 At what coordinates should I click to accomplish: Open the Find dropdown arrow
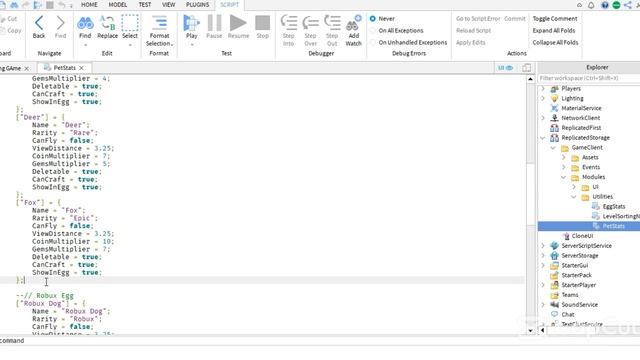pos(85,45)
